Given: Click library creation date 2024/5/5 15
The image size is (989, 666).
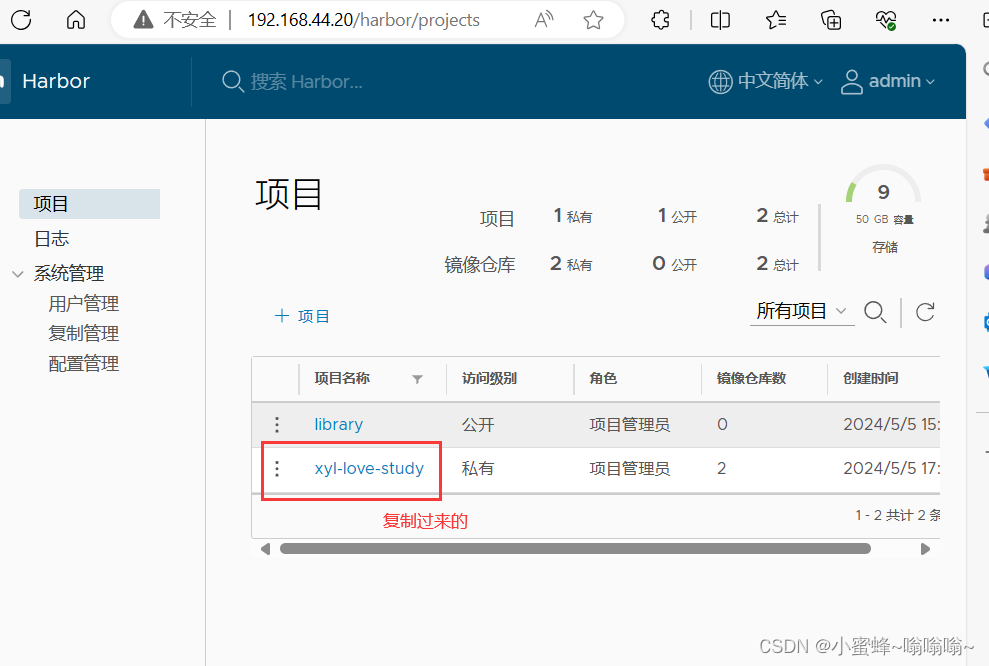Looking at the screenshot, I should (891, 424).
